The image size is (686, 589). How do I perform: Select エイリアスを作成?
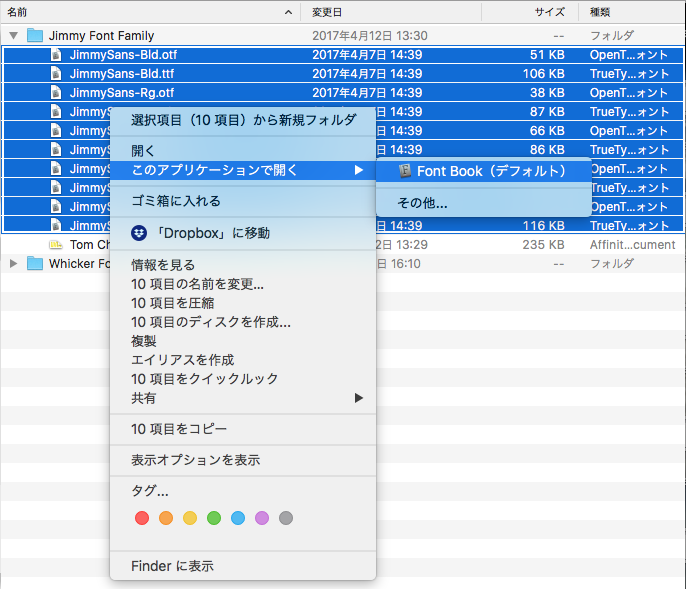pos(182,360)
